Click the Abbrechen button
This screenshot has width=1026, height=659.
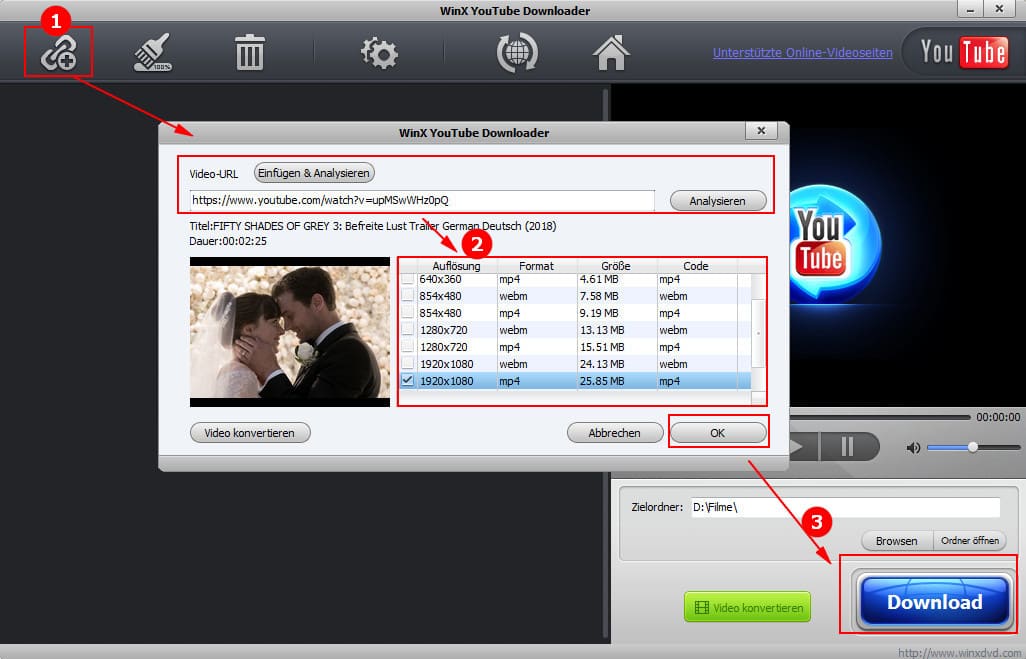pyautogui.click(x=614, y=433)
